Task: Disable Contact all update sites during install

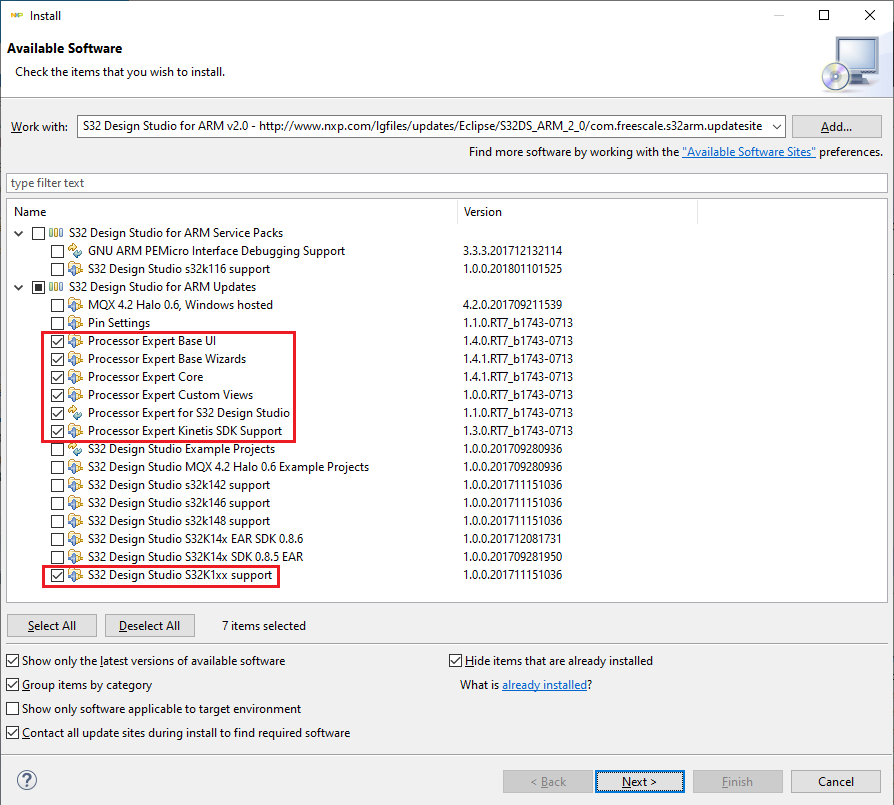Action: point(13,732)
